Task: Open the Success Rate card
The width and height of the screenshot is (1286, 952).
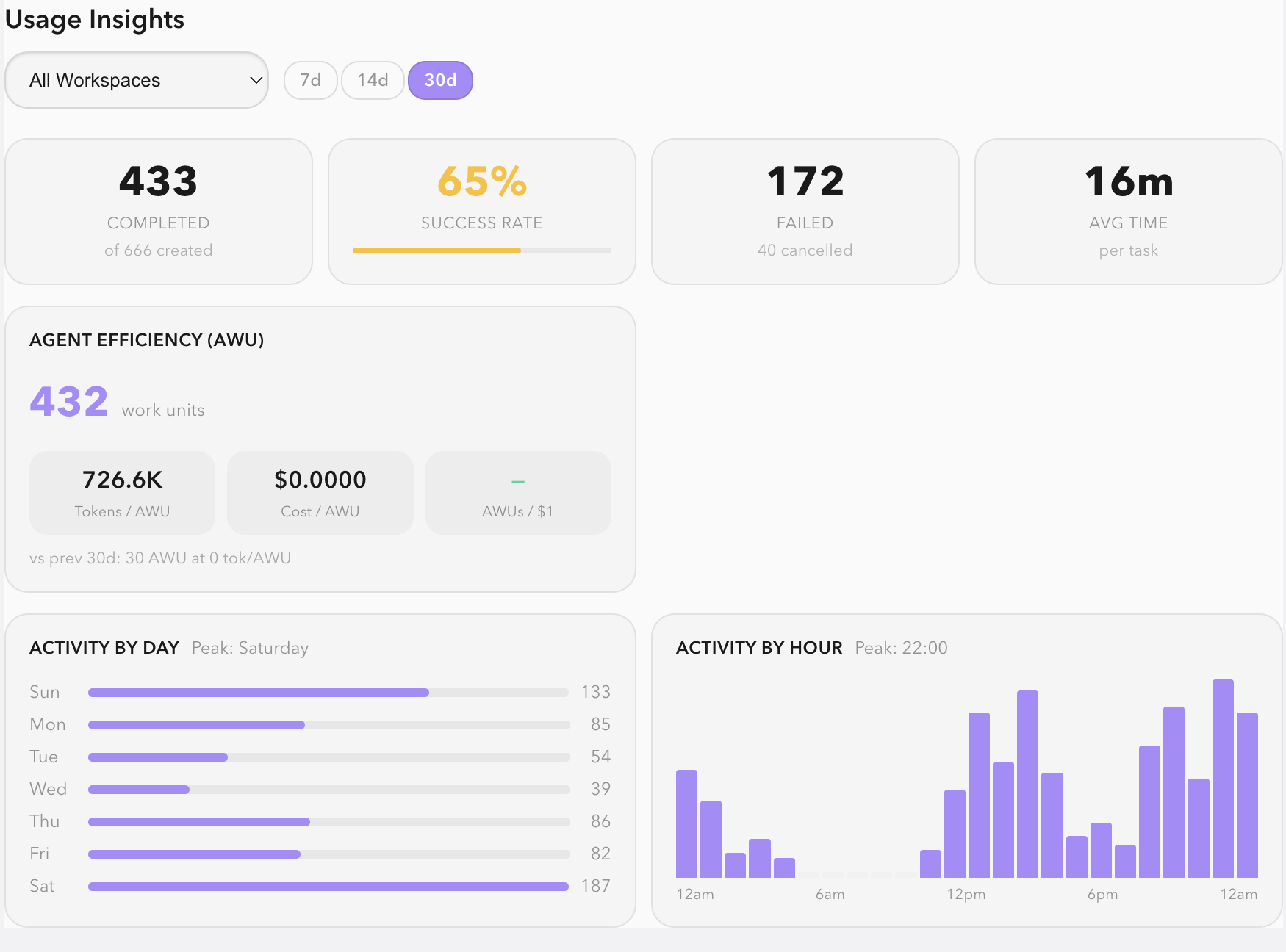Action: 481,211
